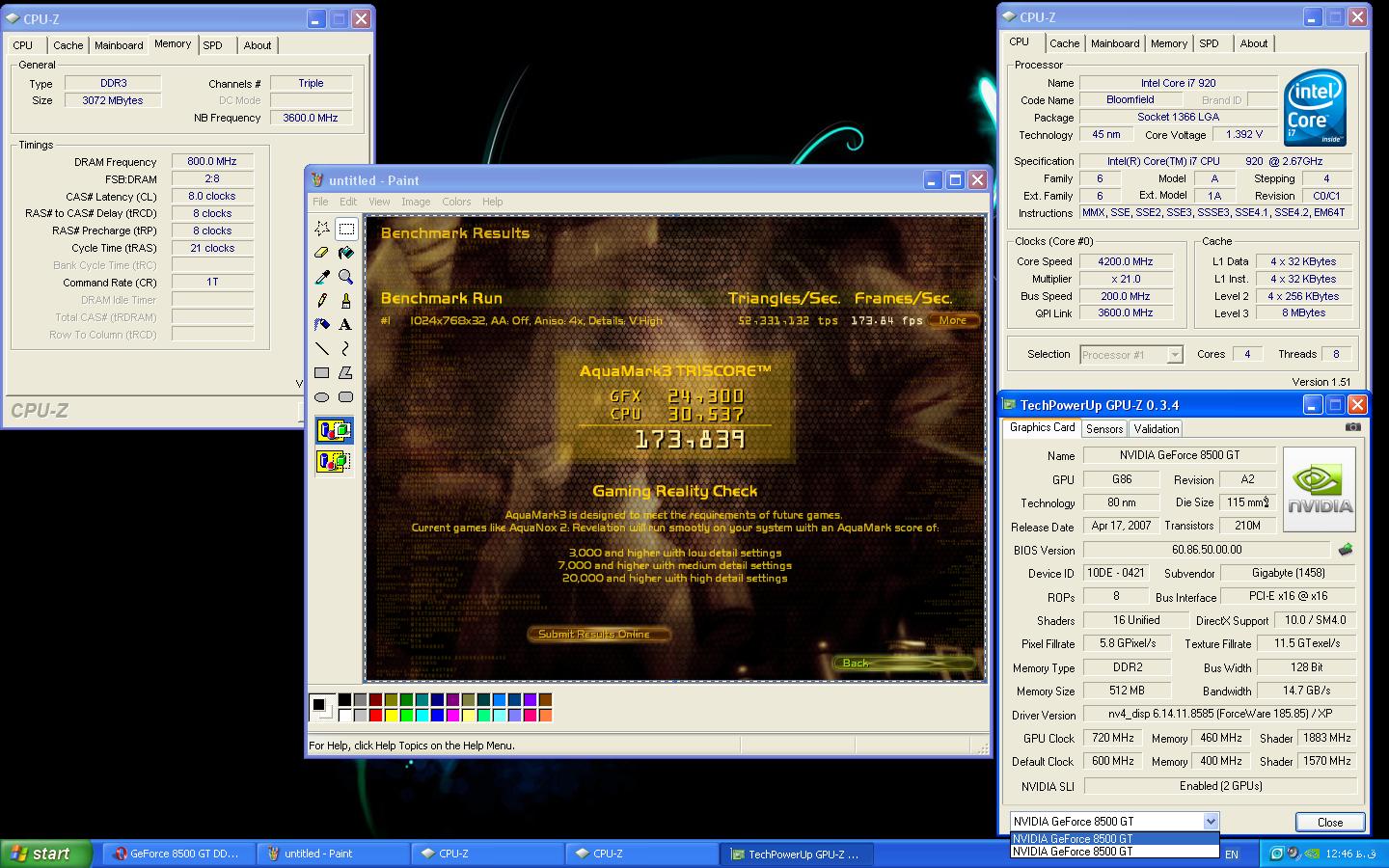1389x868 pixels.
Task: Pick the Eraser tool in Paint
Action: pyautogui.click(x=322, y=253)
